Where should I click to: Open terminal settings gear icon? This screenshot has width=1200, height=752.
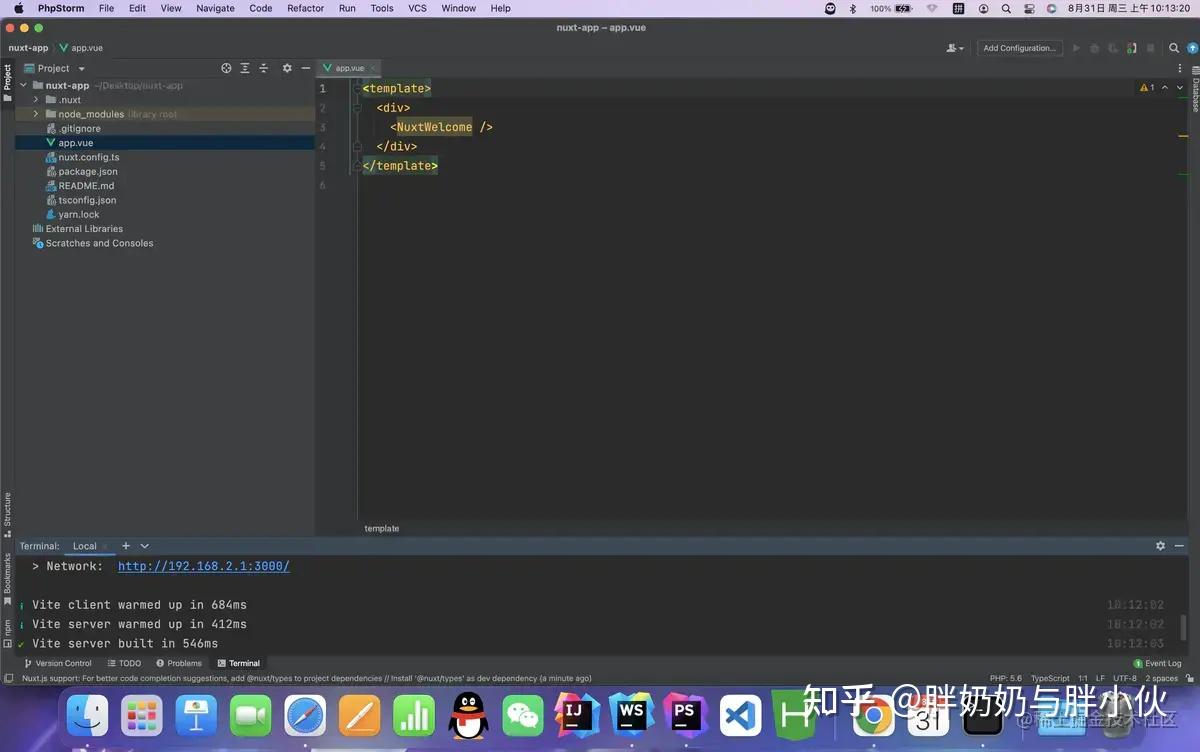[1160, 546]
